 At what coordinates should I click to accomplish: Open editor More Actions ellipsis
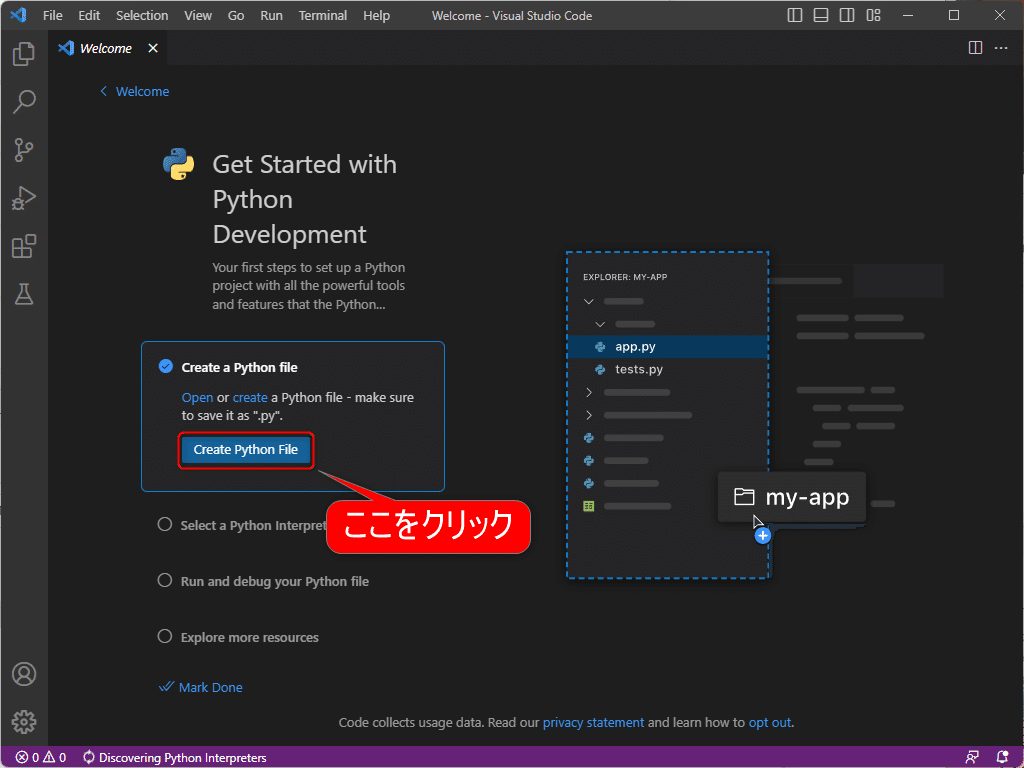pyautogui.click(x=1001, y=48)
